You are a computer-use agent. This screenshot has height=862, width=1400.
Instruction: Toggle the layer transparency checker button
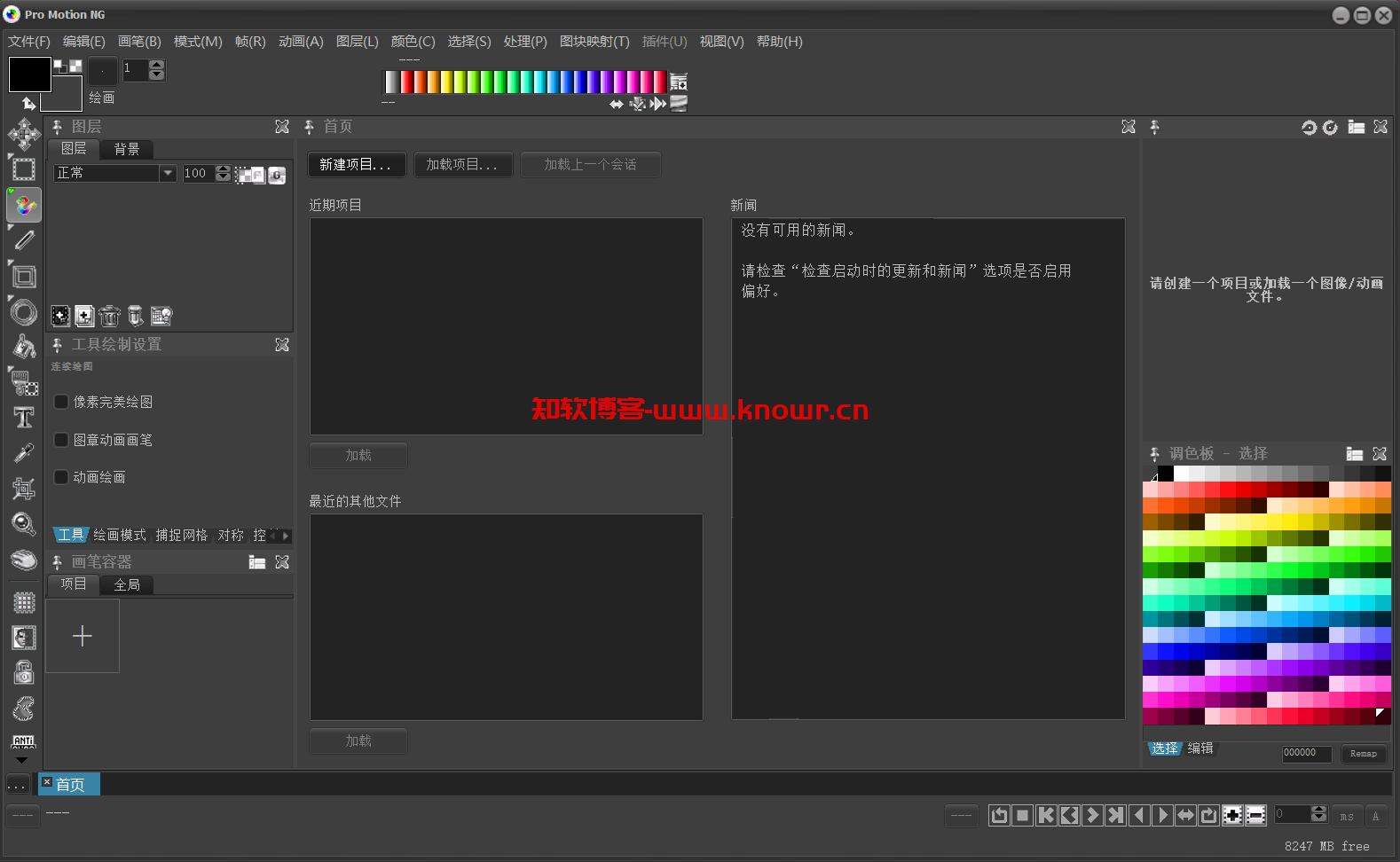click(x=243, y=175)
